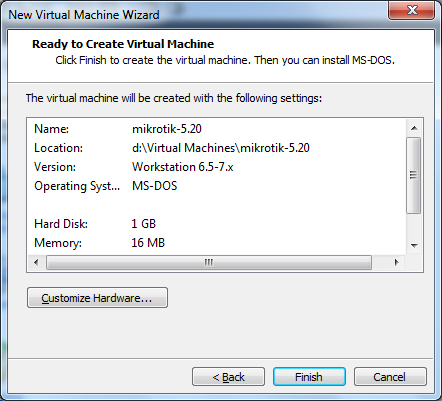Select the Memory 16 MB row

click(217, 243)
